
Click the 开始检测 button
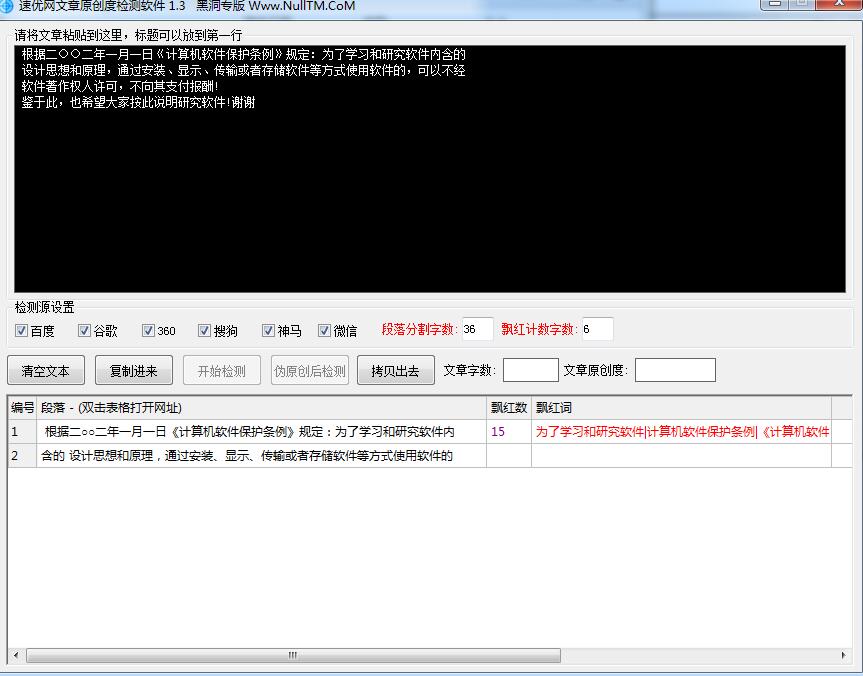click(x=222, y=370)
